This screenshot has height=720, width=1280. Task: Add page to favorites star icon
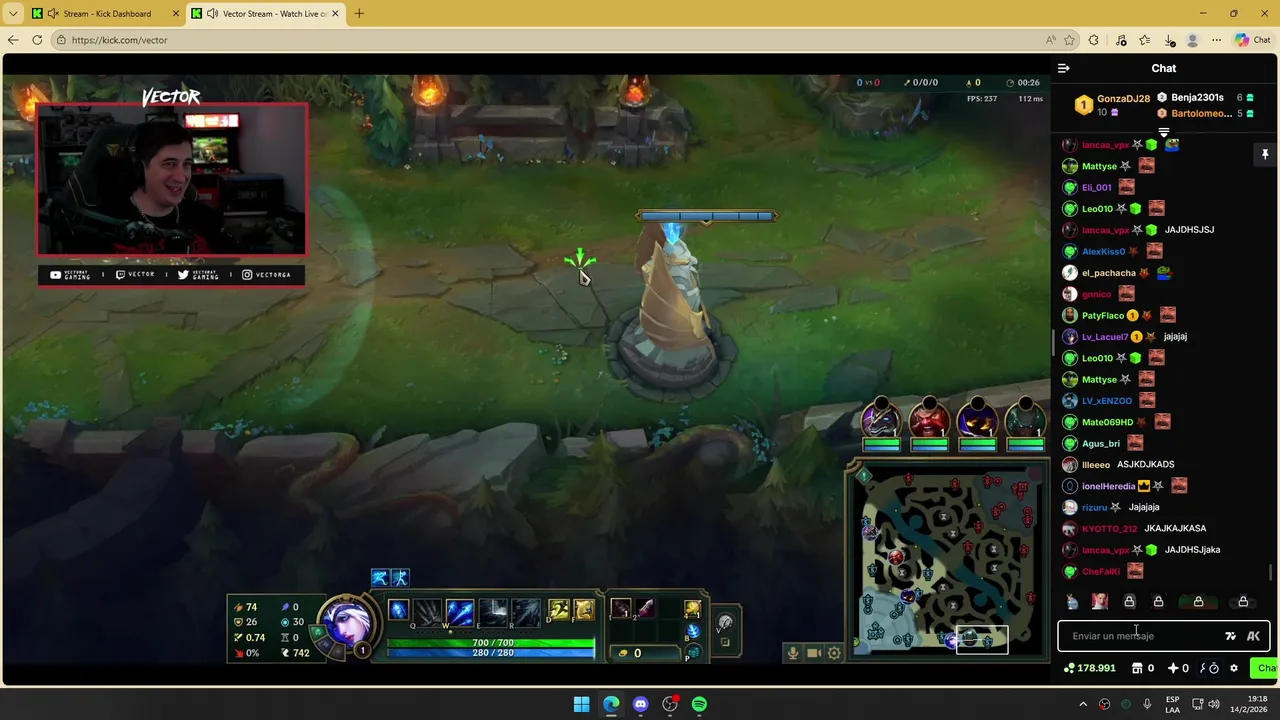pyautogui.click(x=1069, y=40)
